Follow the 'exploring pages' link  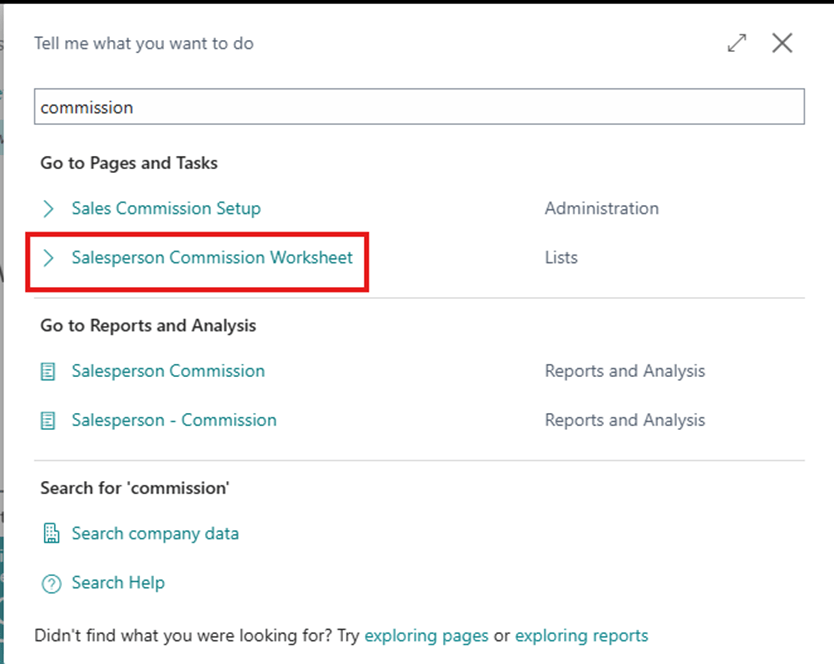pos(426,635)
